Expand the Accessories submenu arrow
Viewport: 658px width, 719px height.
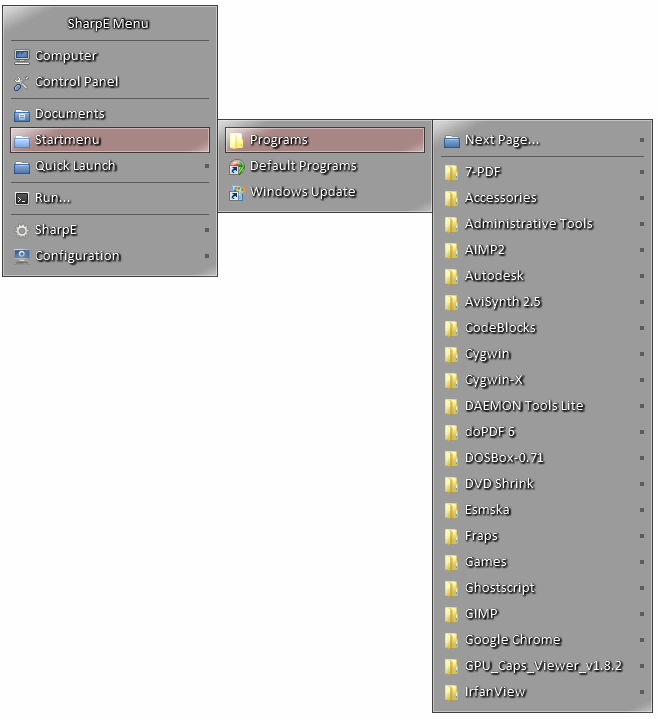[642, 198]
